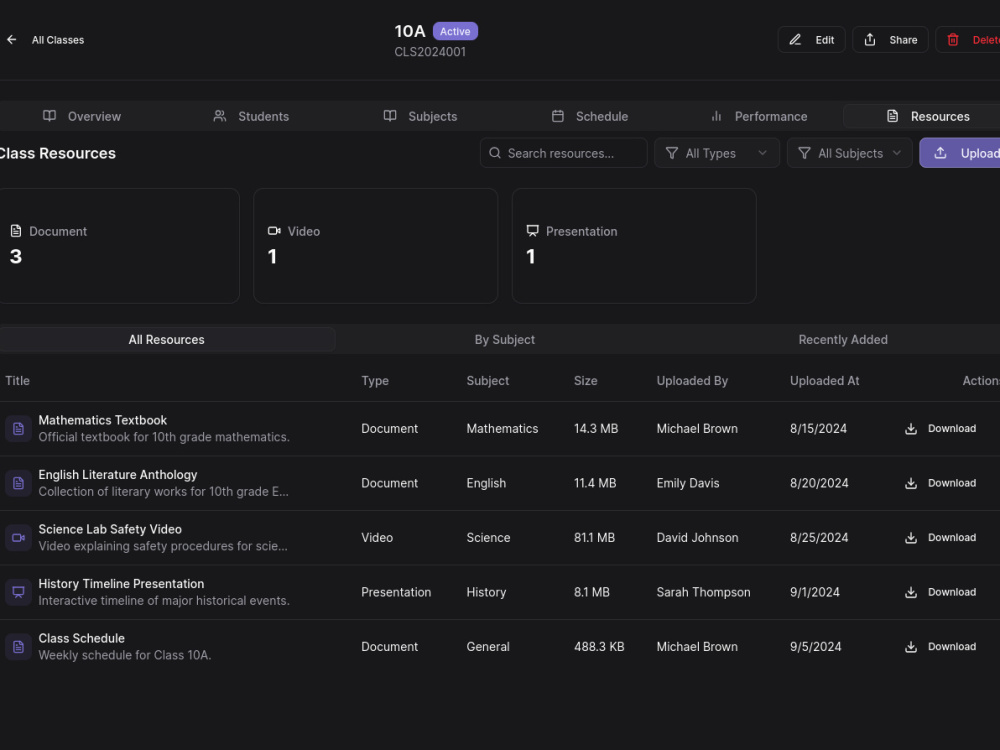Open the Subjects tab

point(420,116)
